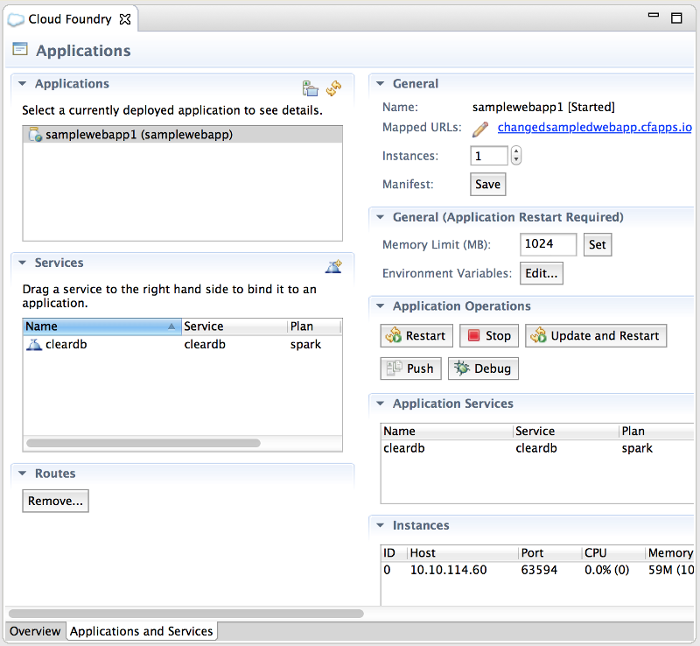700x646 pixels.
Task: Debug the application
Action: click(x=483, y=368)
